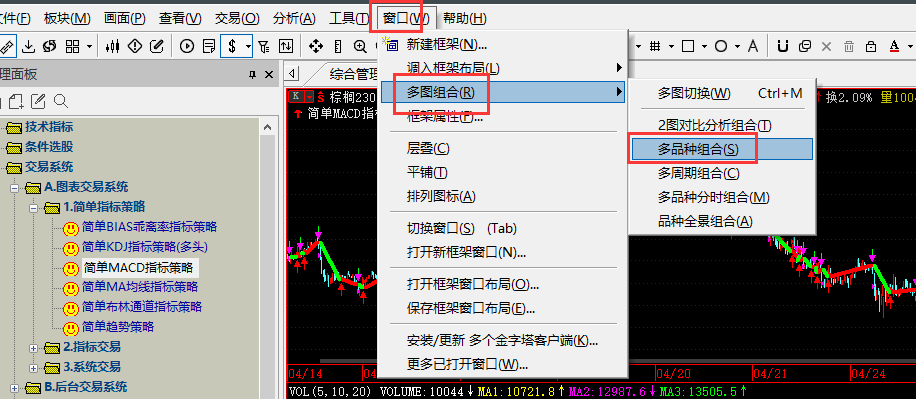Click the trash can delete drawings icon

point(849,46)
